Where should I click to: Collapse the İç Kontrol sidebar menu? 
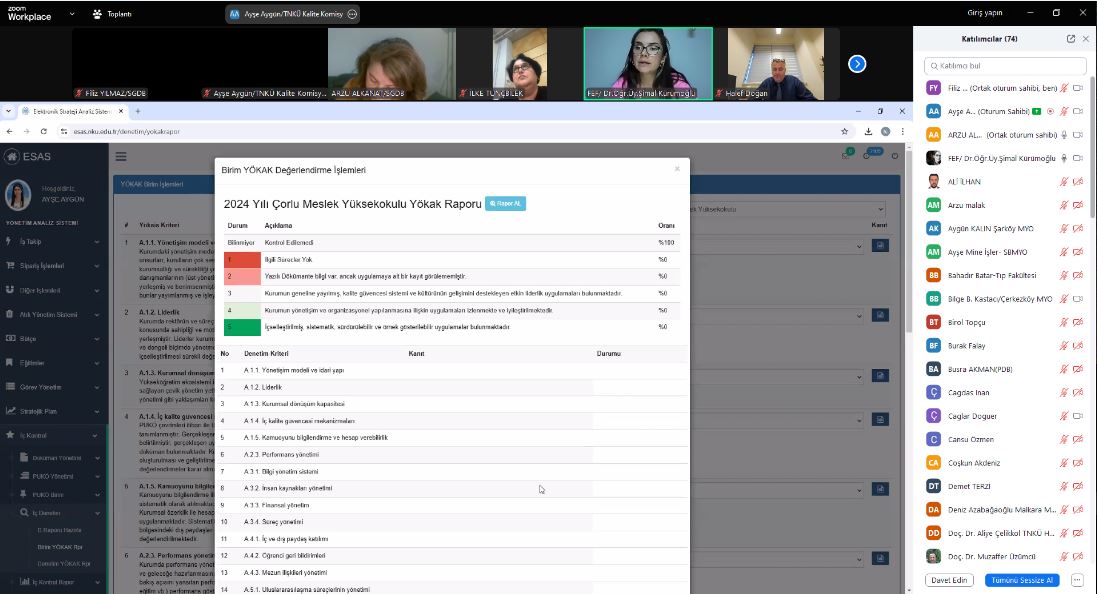[54, 435]
